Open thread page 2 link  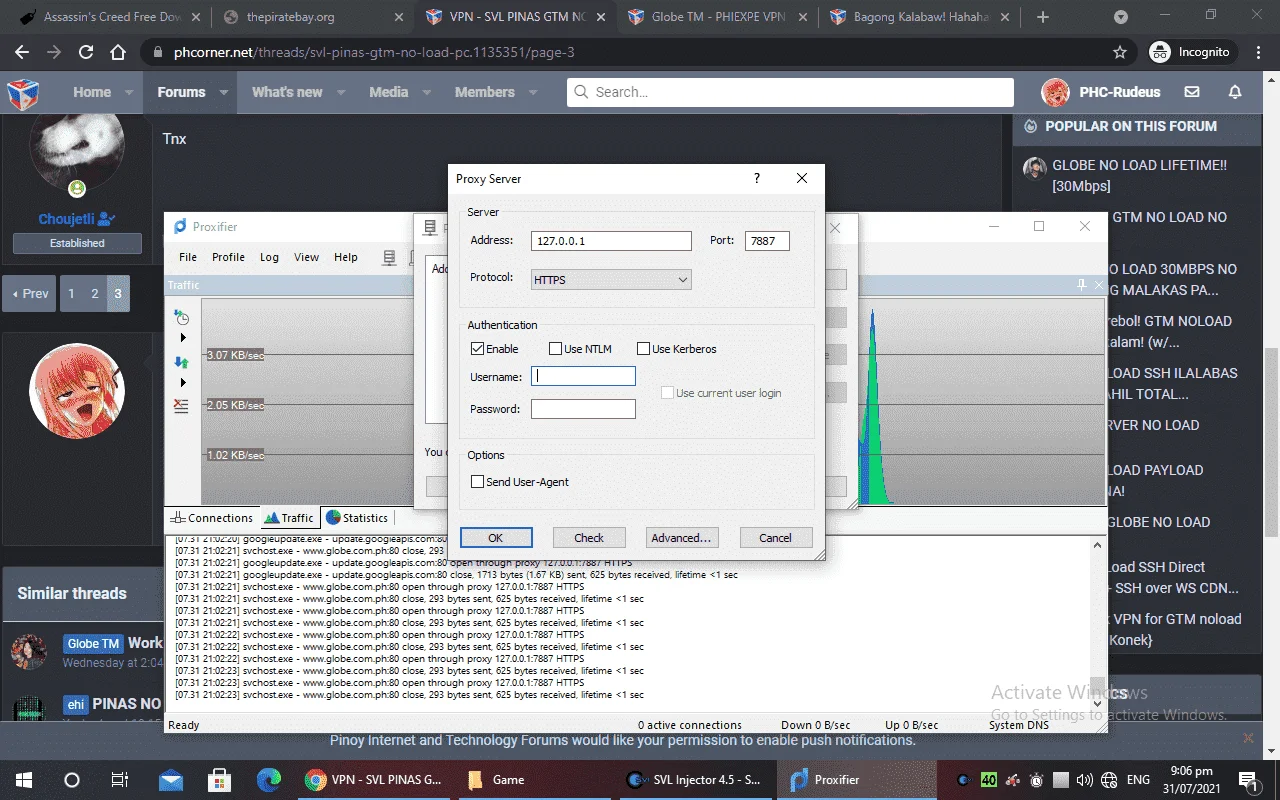(x=95, y=294)
